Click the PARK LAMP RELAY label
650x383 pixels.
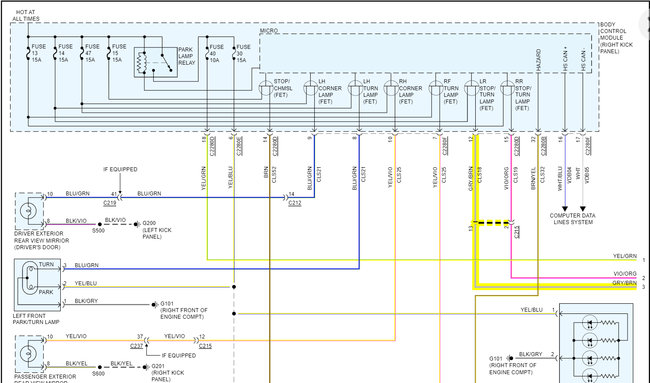[x=187, y=56]
